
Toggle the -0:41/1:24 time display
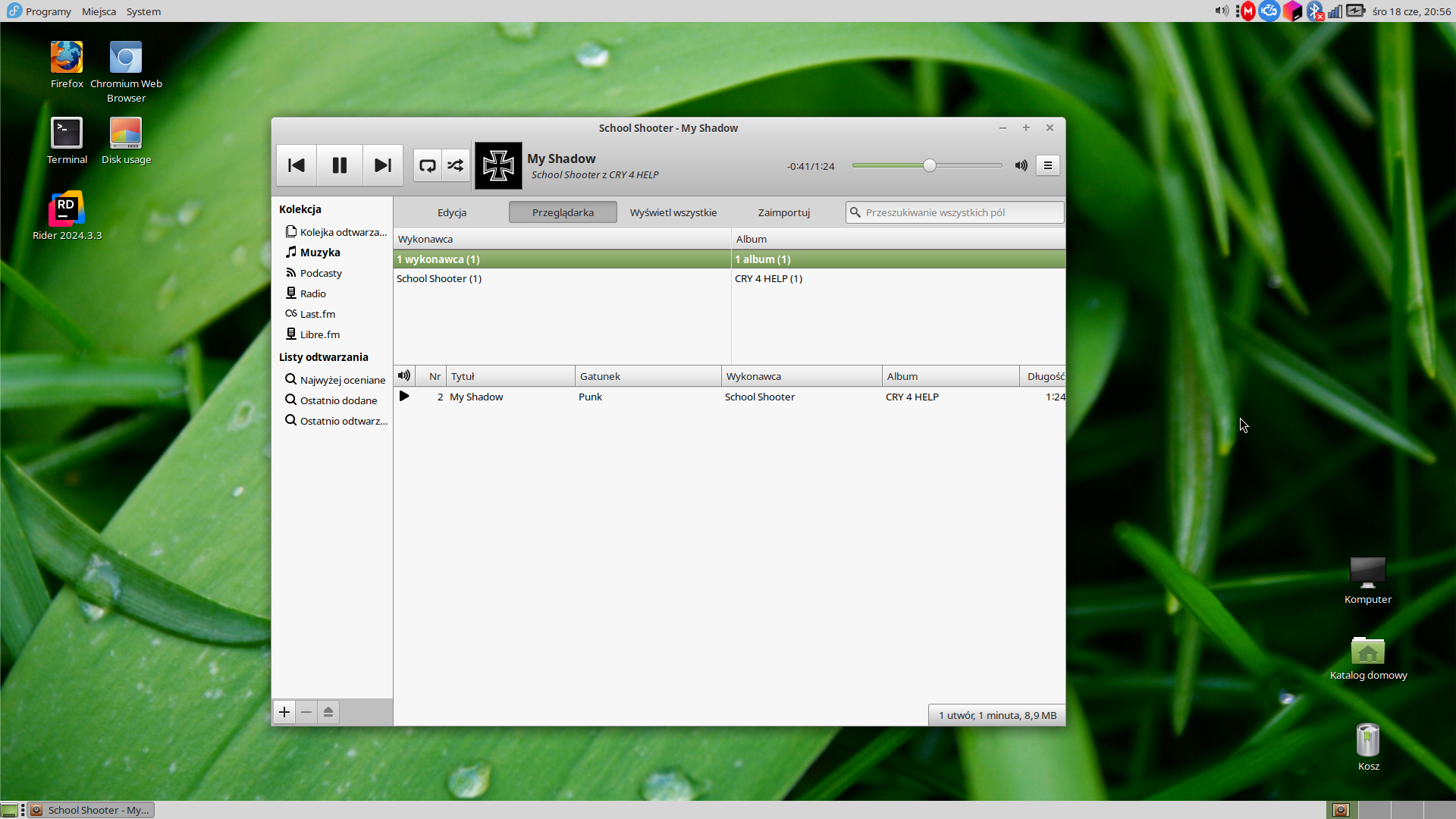pyautogui.click(x=811, y=166)
